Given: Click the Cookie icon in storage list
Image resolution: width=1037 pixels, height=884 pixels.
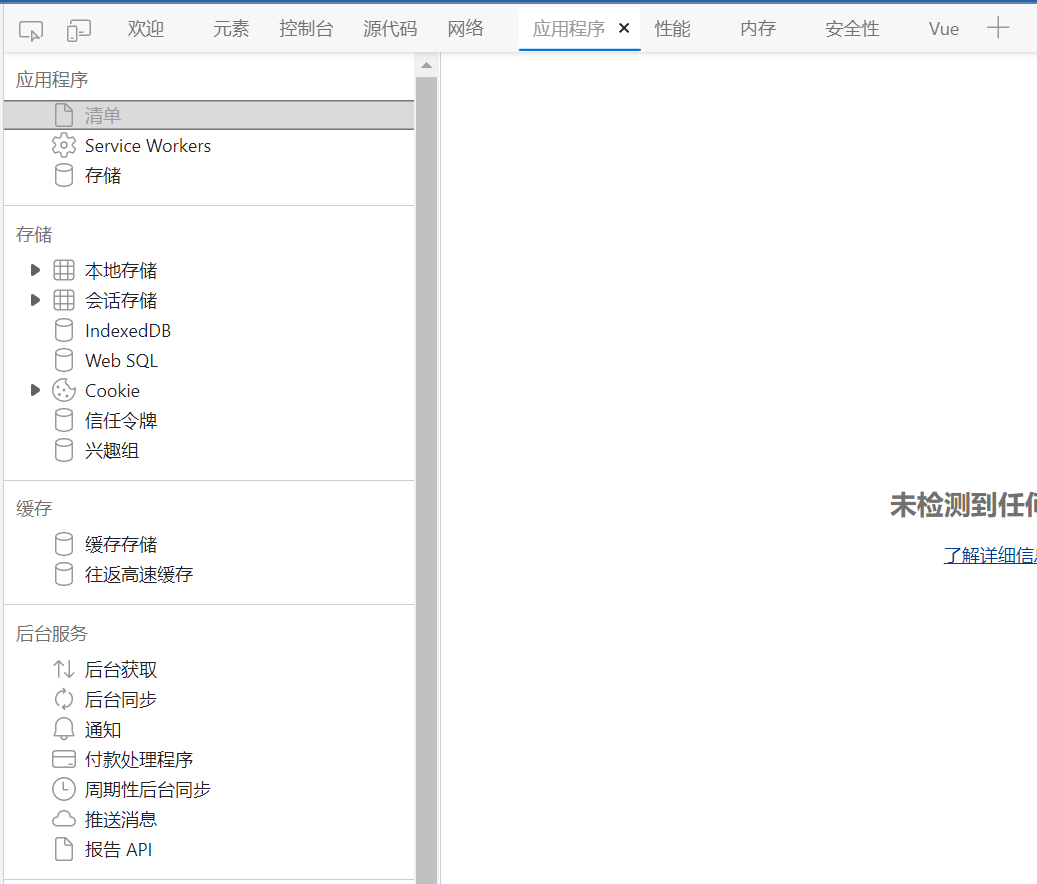Looking at the screenshot, I should click(x=64, y=391).
